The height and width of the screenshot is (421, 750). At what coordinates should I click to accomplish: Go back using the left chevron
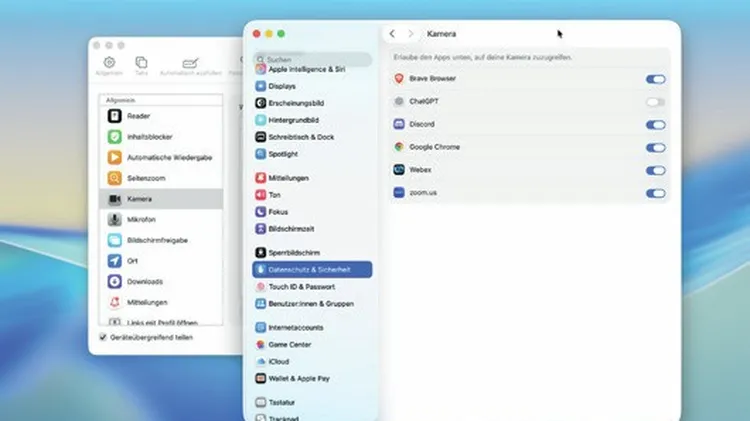(392, 34)
